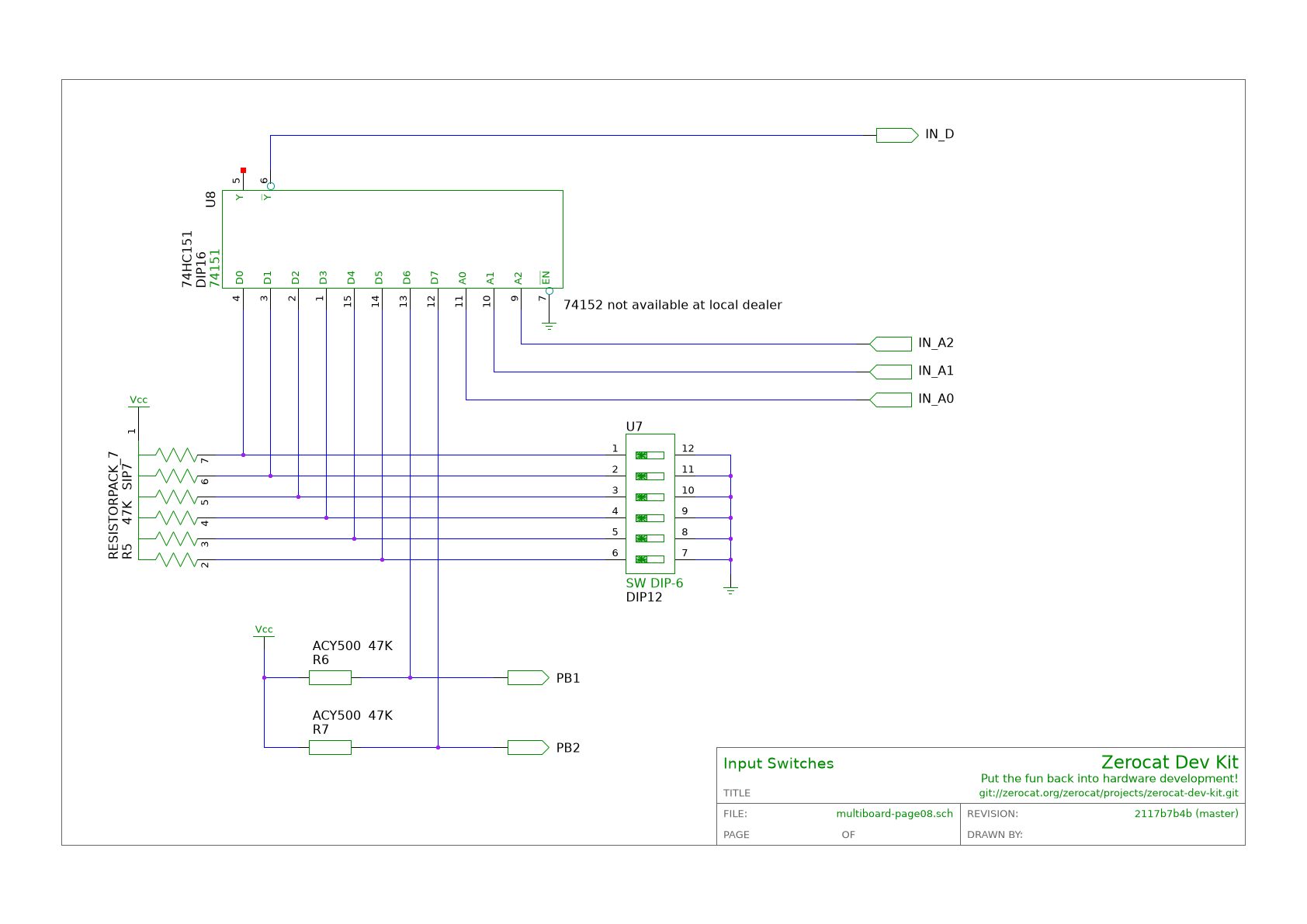Image resolution: width=1307 pixels, height=924 pixels.
Task: Select the IN_A0 input port symbol
Action: click(x=891, y=400)
